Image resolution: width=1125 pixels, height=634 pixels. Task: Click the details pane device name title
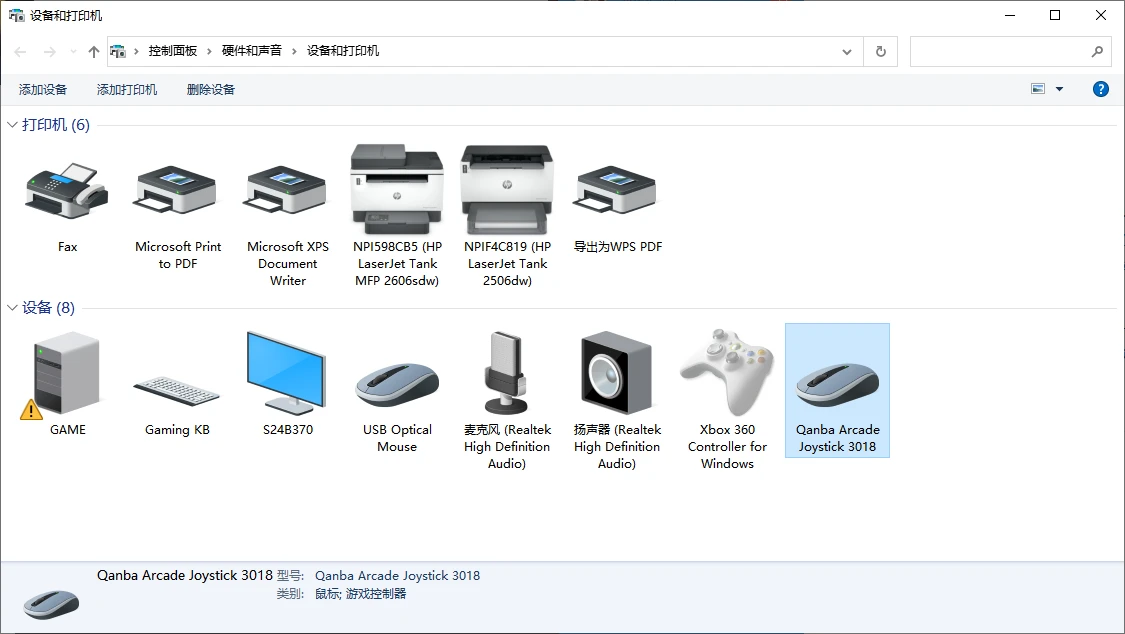[185, 575]
